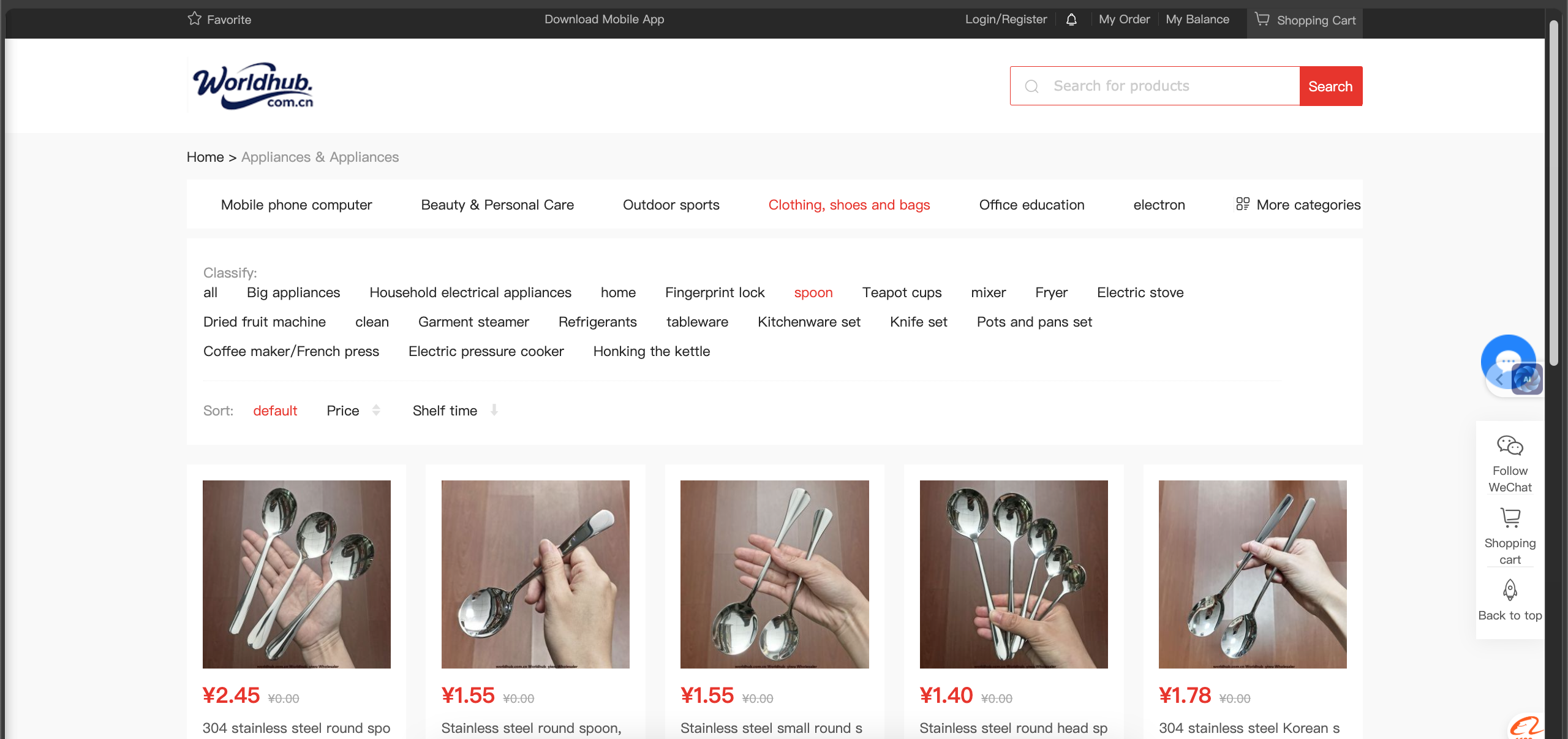Open the More categories grid icon
Image resolution: width=1568 pixels, height=739 pixels.
coord(1242,204)
